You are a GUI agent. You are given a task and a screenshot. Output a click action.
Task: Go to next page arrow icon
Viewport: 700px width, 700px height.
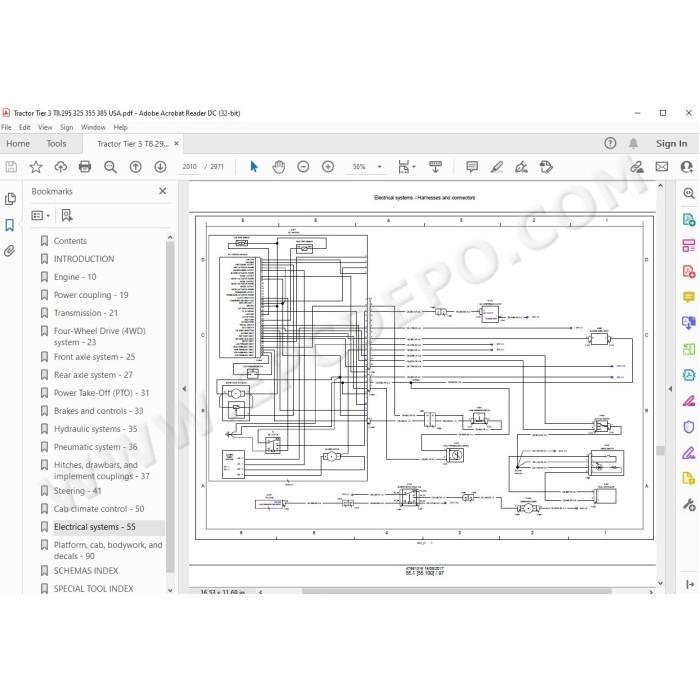(x=160, y=167)
